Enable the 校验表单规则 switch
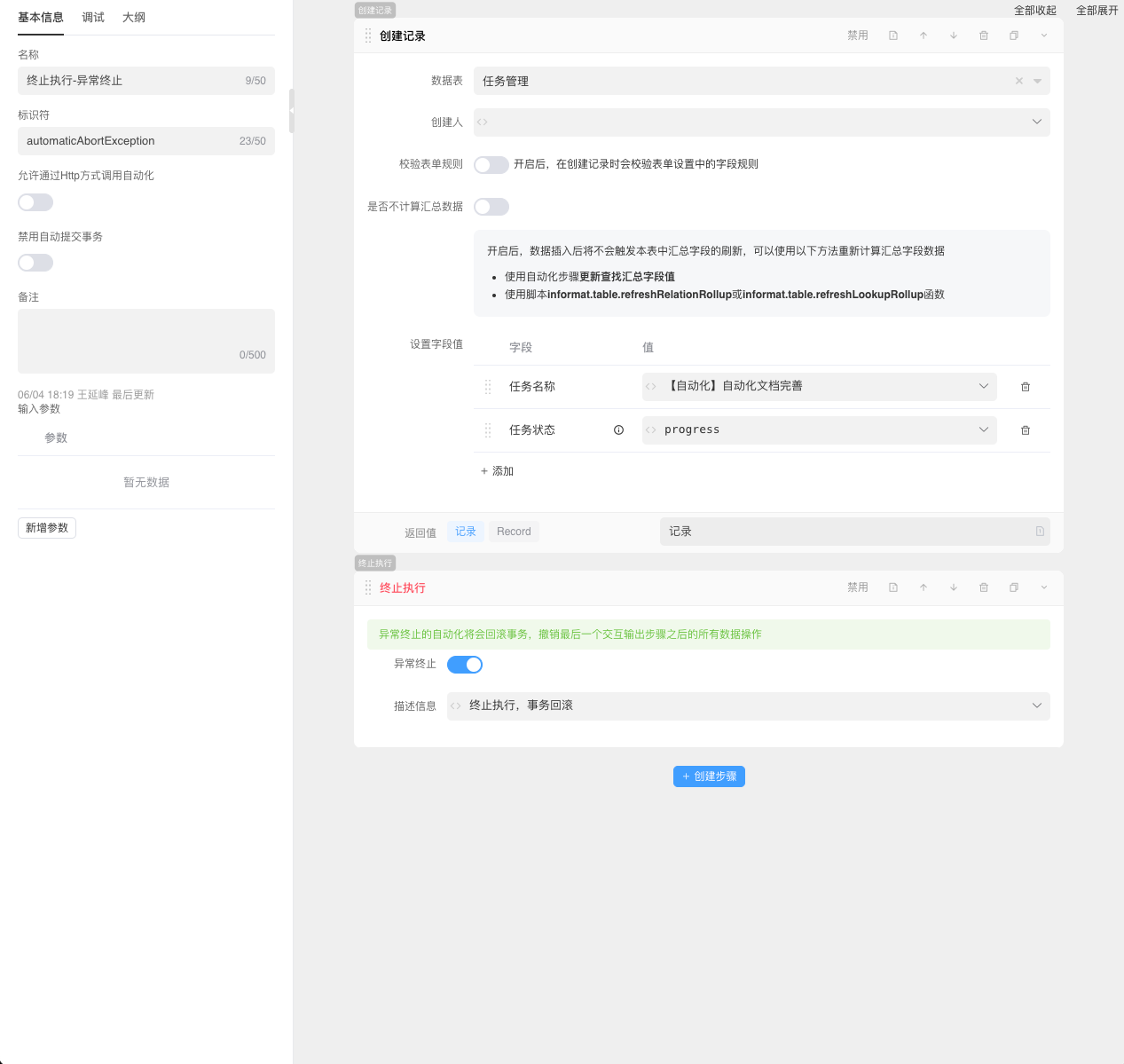Screen dimensions: 1124x1064 tap(491, 165)
